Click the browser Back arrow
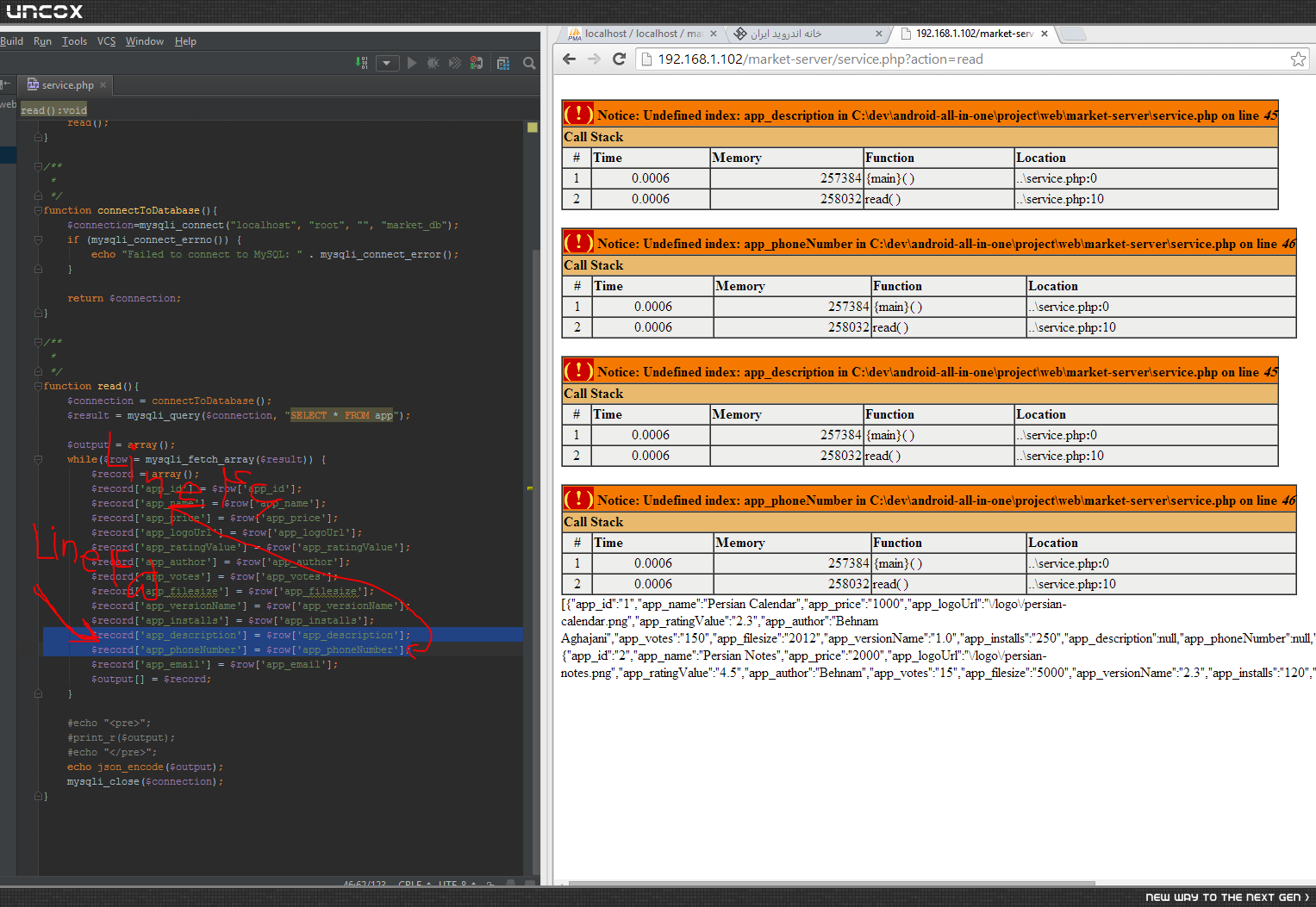The image size is (1316, 907). [569, 59]
